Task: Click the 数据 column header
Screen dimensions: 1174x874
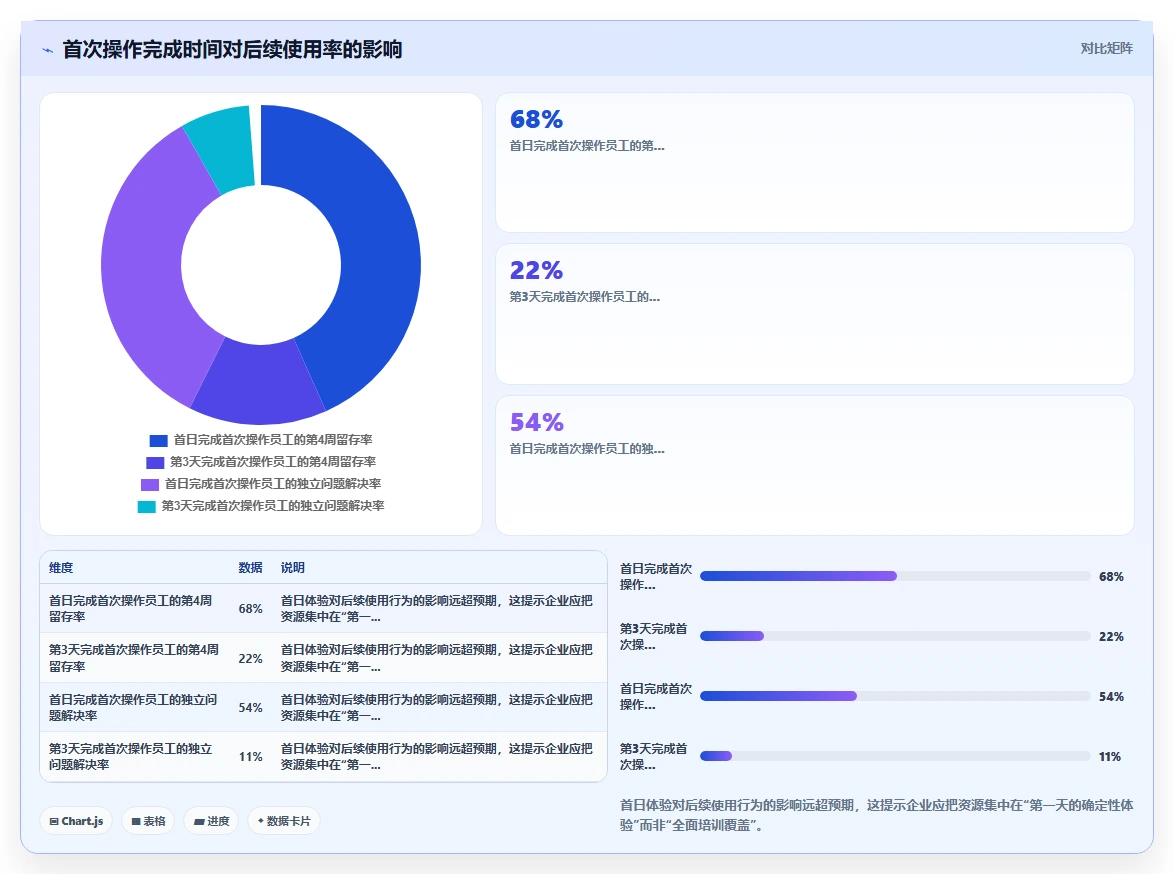Action: (250, 568)
